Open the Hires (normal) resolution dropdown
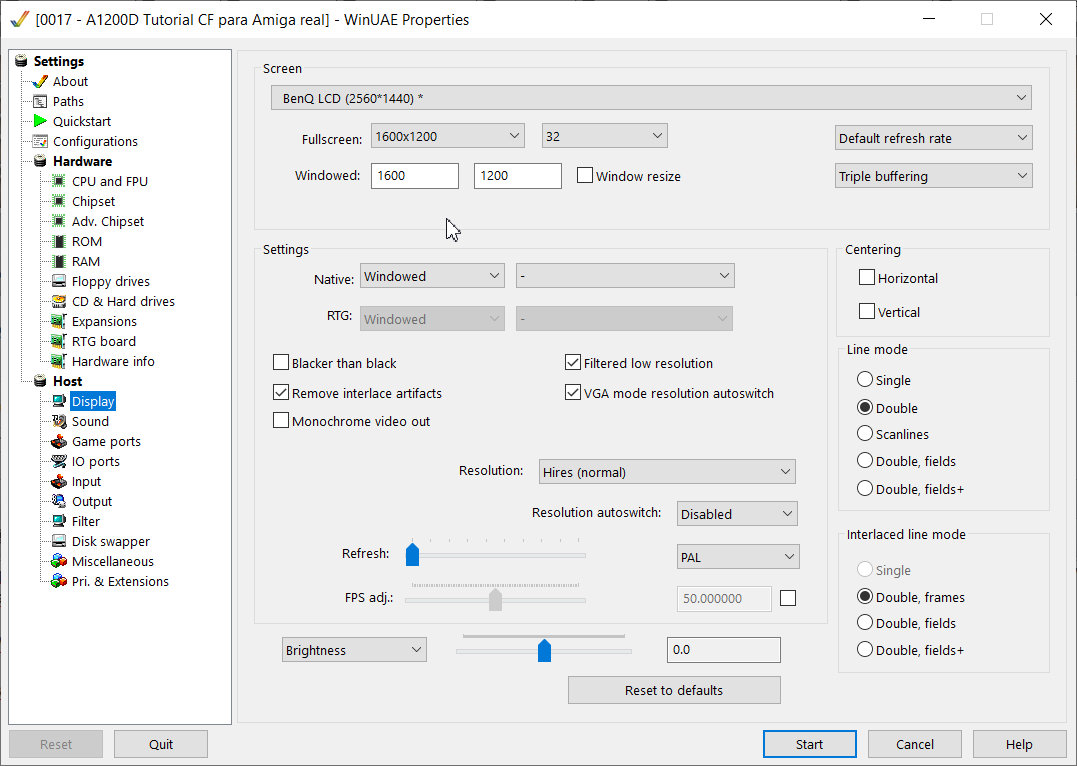Viewport: 1077px width, 766px height. (x=667, y=472)
